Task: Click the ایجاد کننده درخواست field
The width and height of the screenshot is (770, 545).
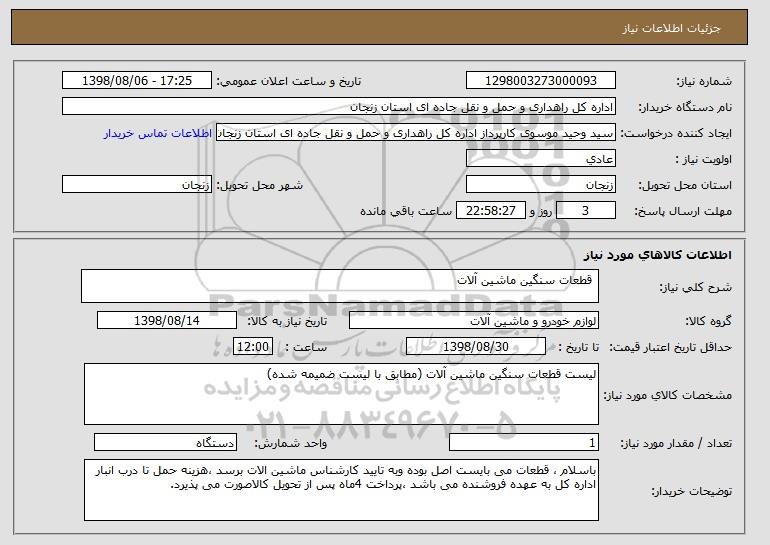Action: (x=416, y=133)
